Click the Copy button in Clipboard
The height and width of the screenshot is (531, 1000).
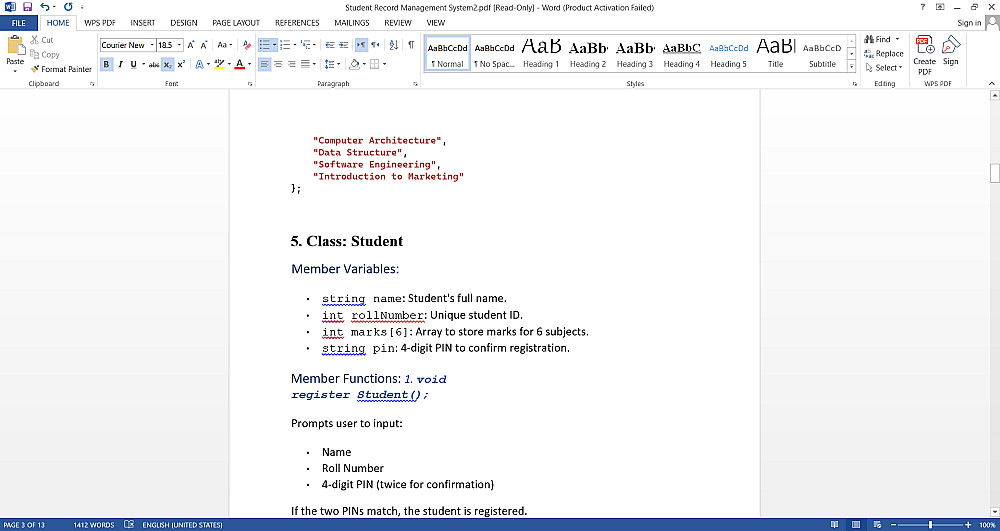pos(45,55)
